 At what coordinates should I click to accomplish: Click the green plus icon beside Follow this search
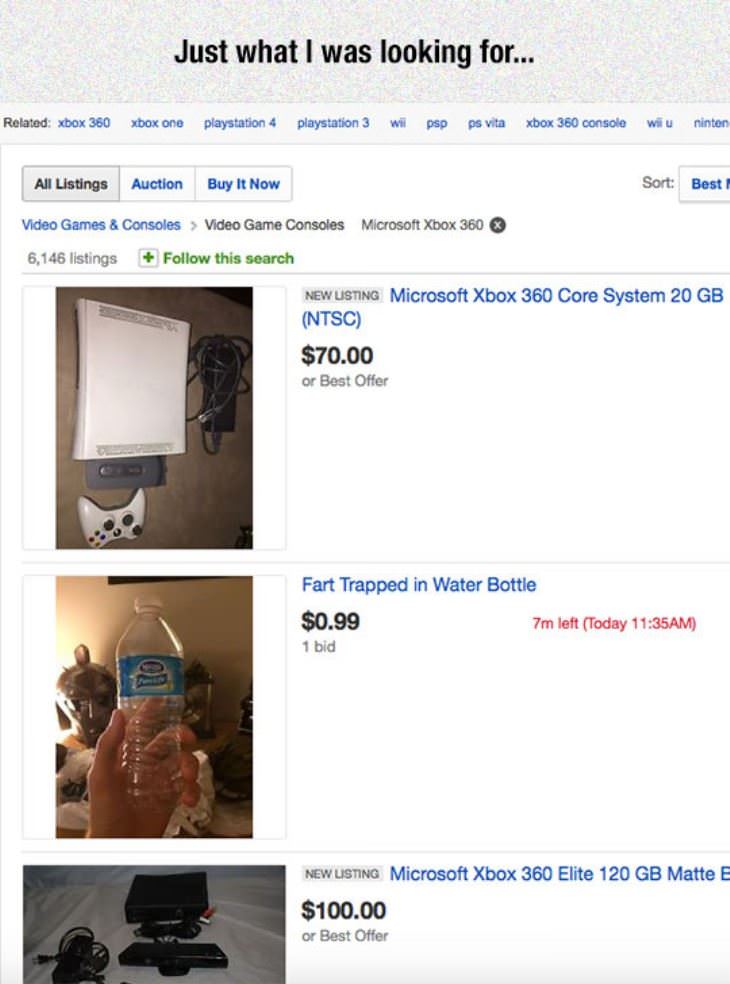point(148,258)
